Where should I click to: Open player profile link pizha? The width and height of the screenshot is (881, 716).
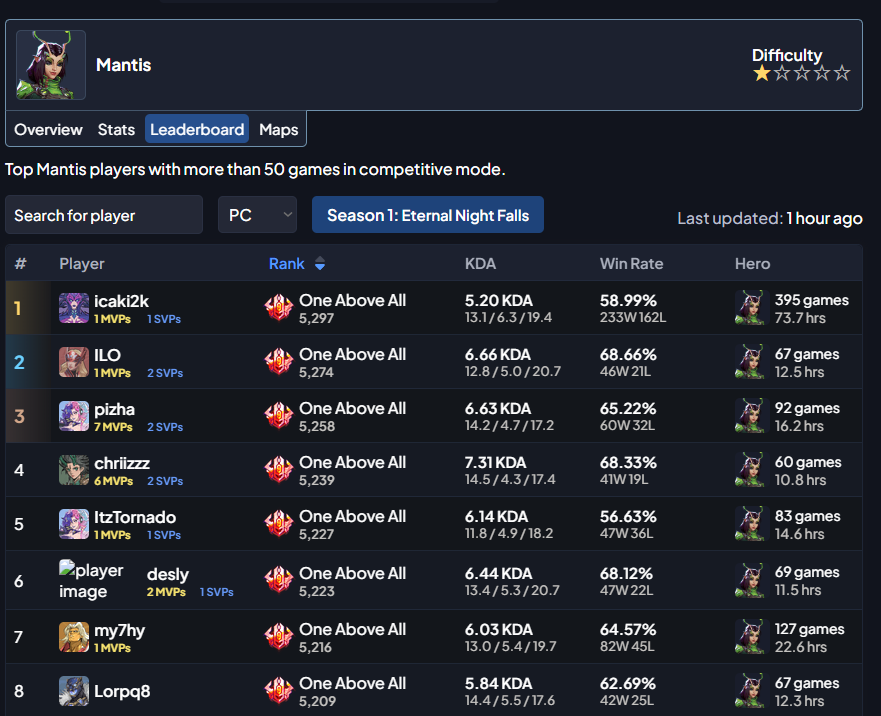pyautogui.click(x=115, y=409)
